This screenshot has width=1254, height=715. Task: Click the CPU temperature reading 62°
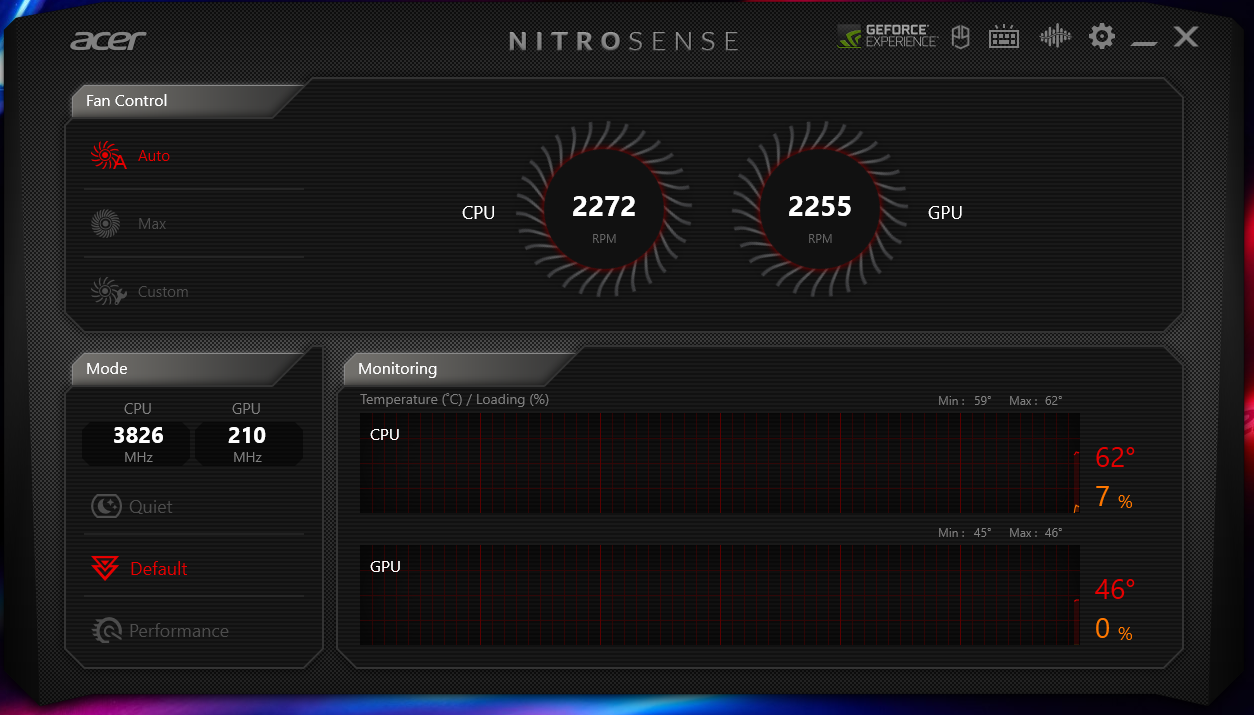1115,458
